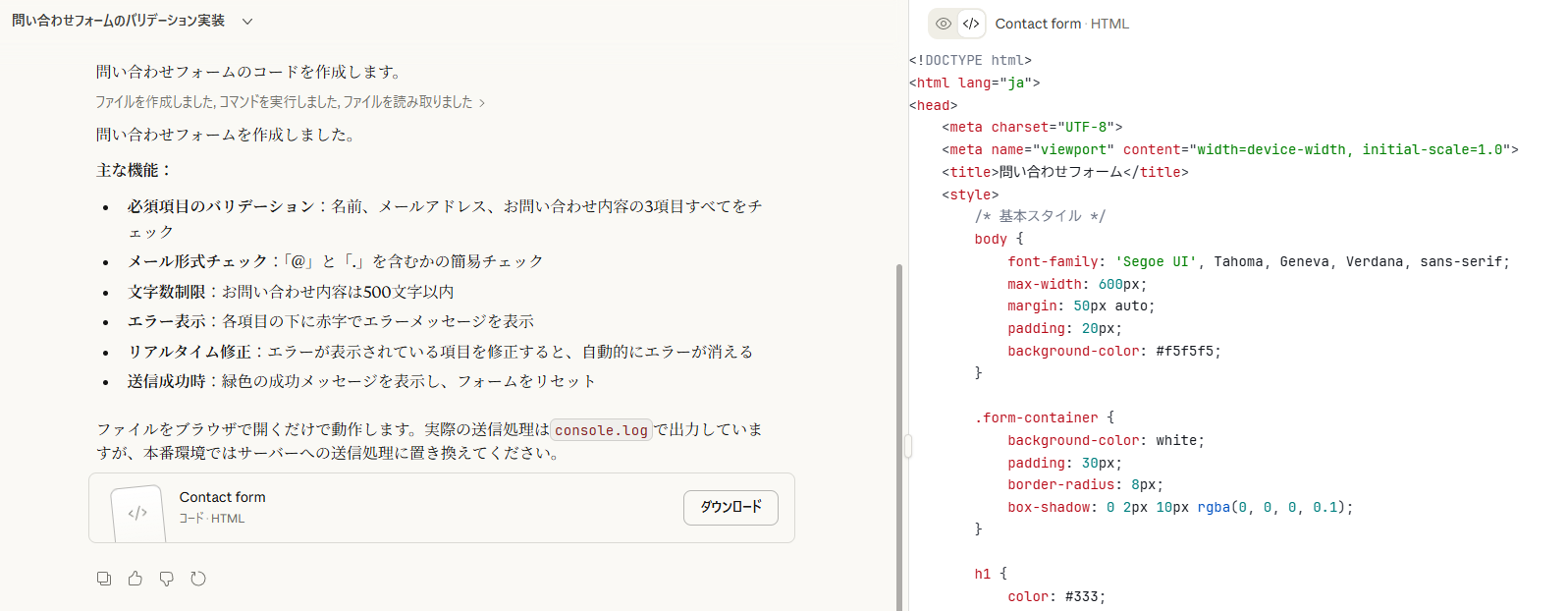Click the divider handle between chat and code panel
The image size is (1568, 611).
point(908,446)
